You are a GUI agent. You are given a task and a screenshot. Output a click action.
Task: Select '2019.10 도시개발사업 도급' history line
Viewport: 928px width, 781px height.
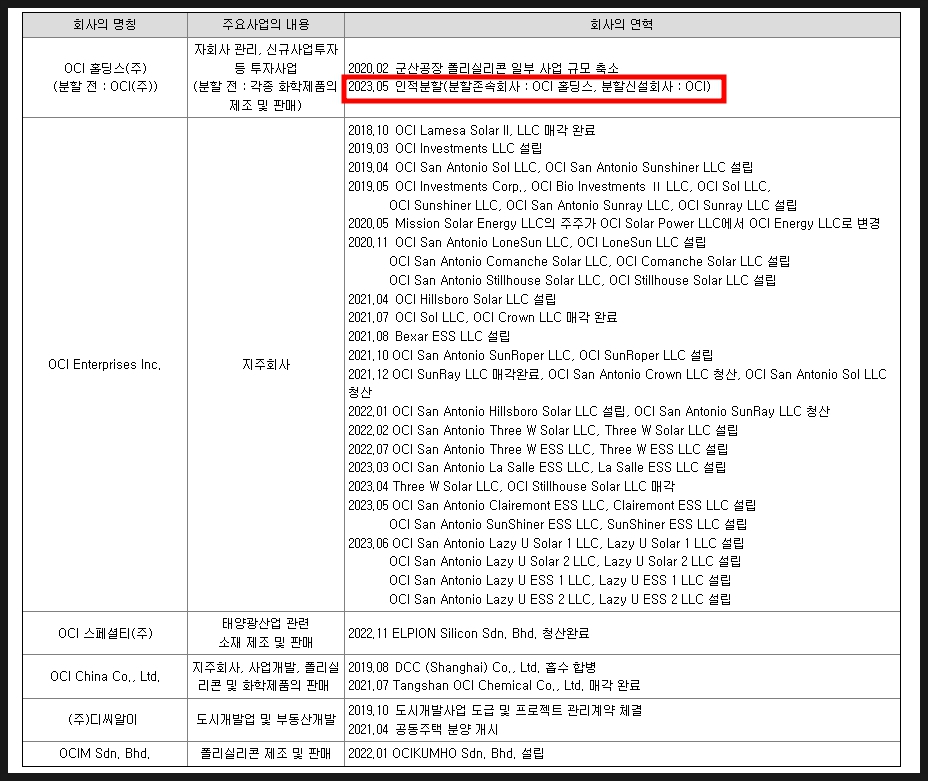click(x=495, y=711)
